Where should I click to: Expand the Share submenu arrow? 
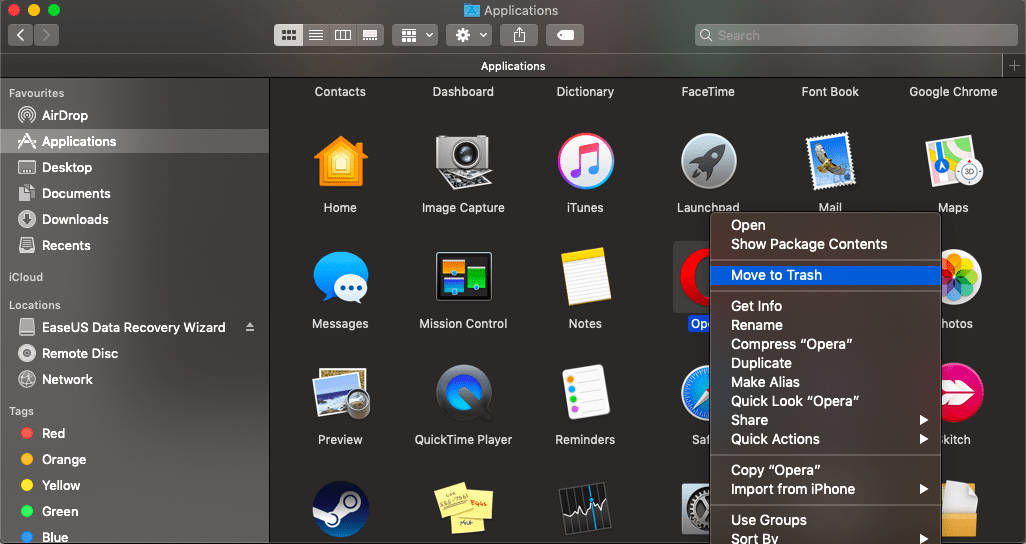tap(923, 420)
